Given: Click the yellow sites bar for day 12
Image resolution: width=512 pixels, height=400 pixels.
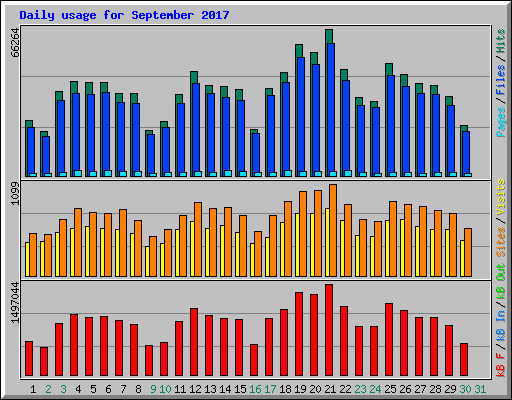Looking at the screenshot, I should (192, 249).
